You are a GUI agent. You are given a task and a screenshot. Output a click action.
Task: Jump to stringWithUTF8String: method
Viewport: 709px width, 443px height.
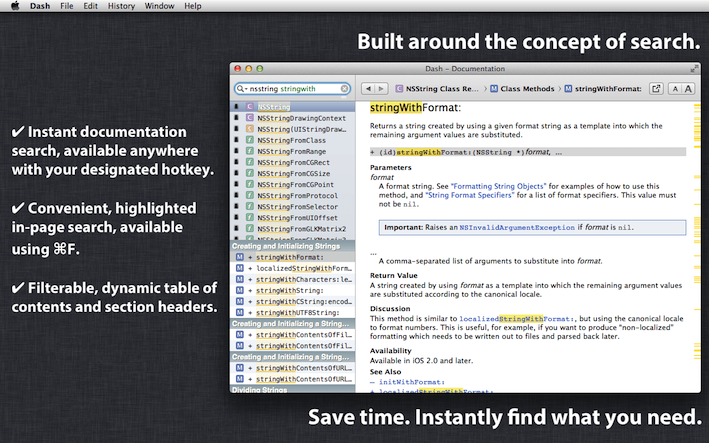coord(293,312)
